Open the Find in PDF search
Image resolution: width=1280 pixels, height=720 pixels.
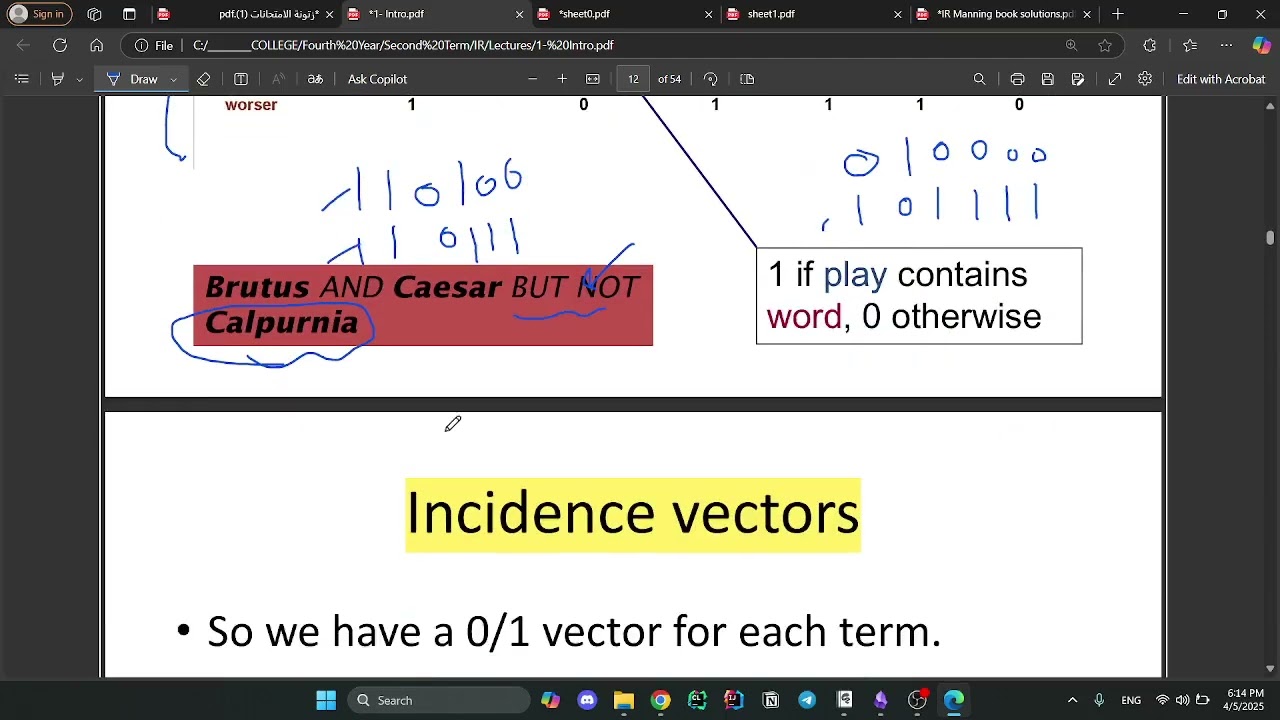tap(979, 79)
